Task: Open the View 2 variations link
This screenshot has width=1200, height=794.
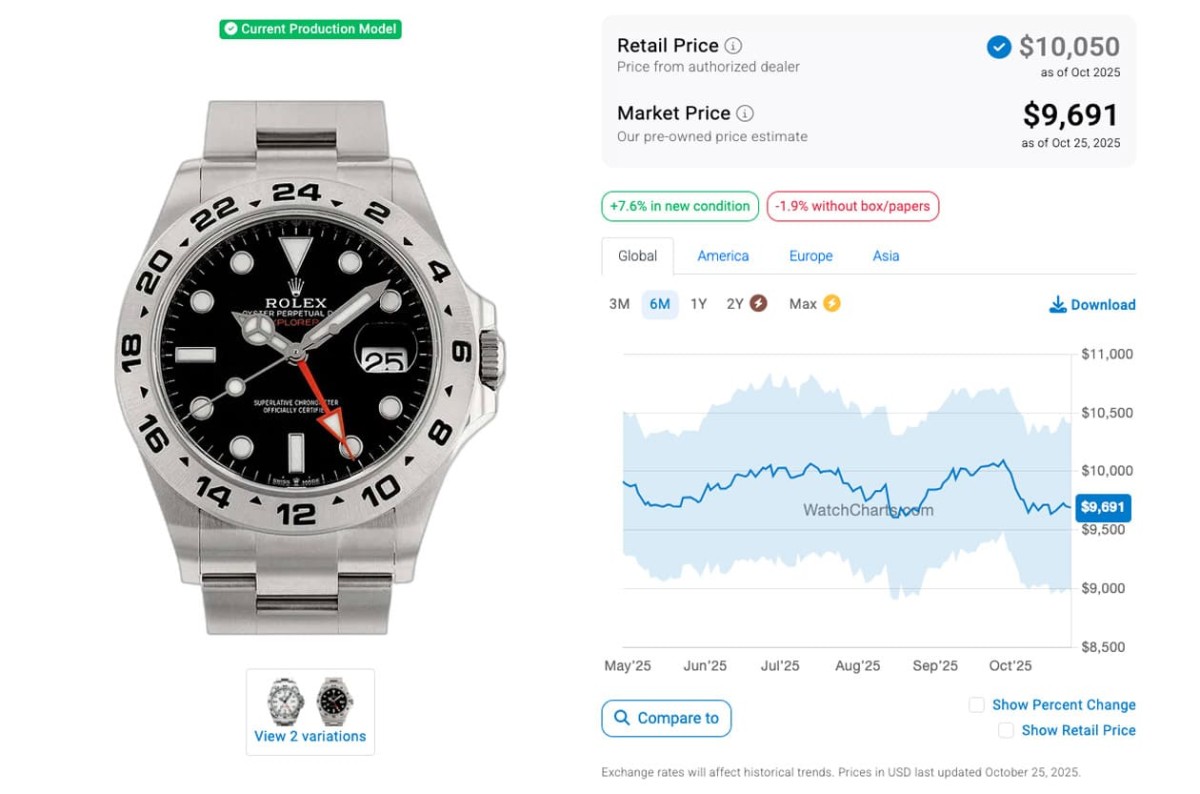Action: (310, 737)
